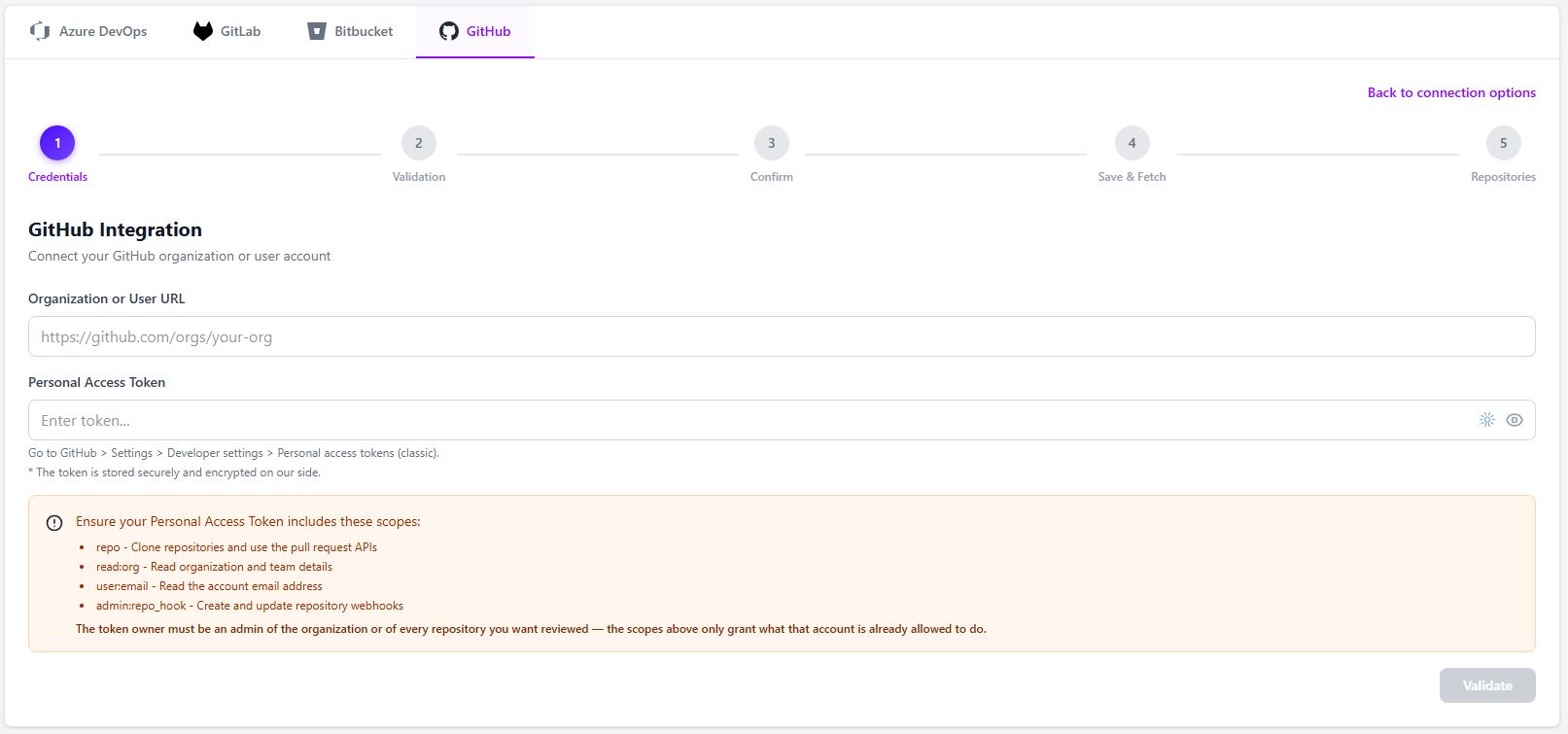Click the Validate button
Image resolution: width=1568 pixels, height=734 pixels.
1487,685
